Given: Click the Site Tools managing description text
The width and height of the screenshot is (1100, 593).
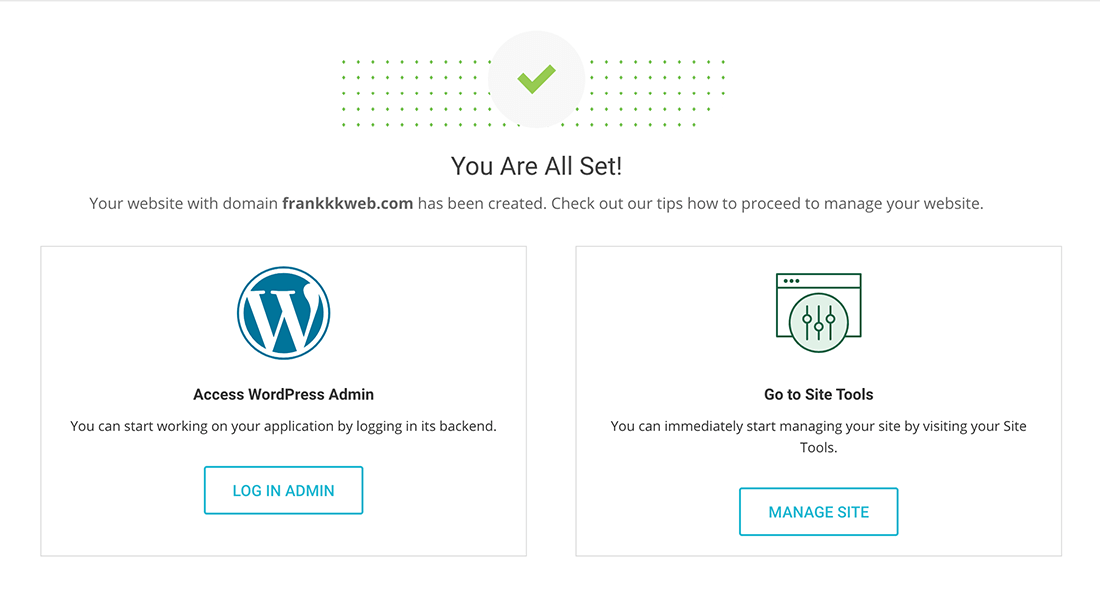Looking at the screenshot, I should click(819, 437).
